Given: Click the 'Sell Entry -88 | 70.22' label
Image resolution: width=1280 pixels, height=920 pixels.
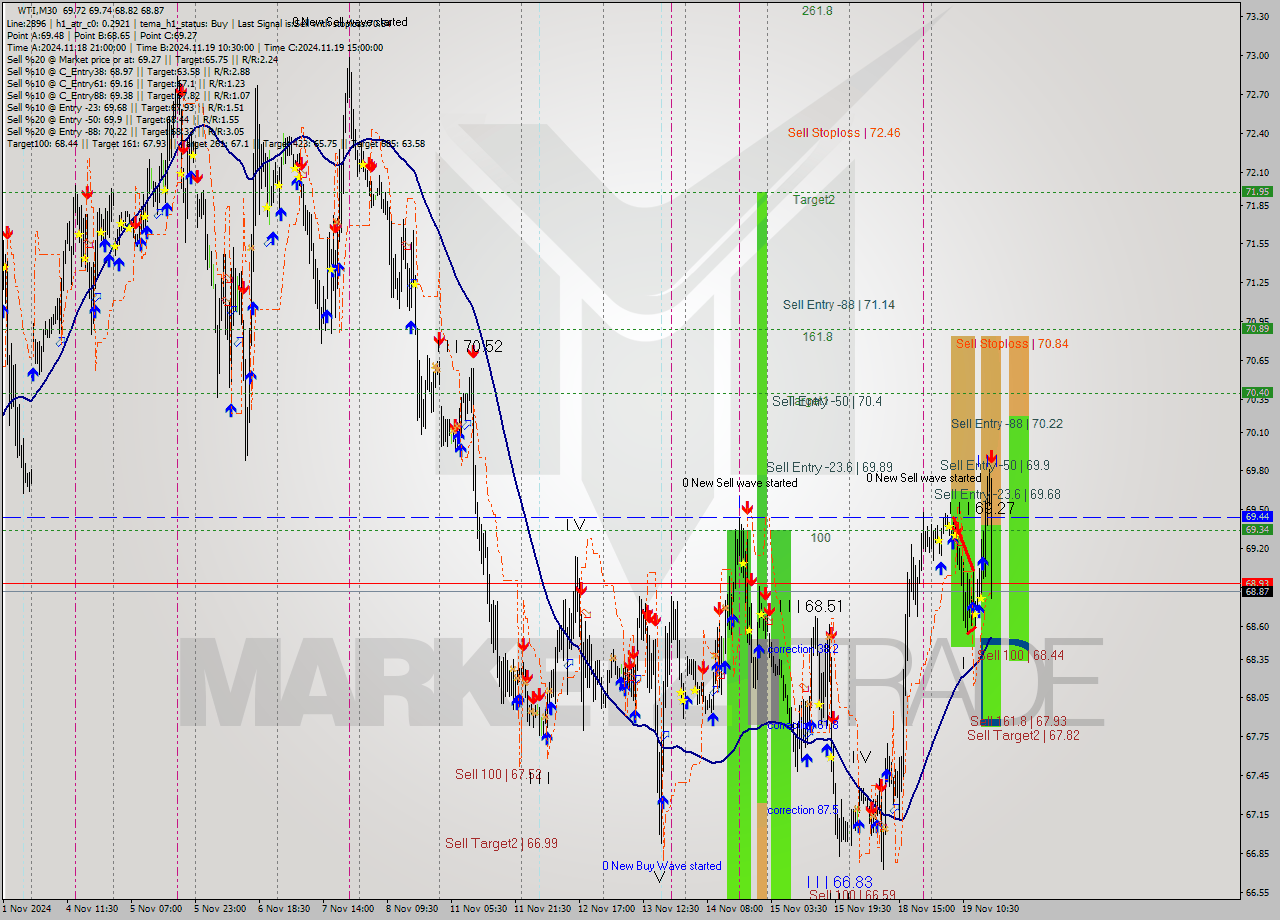Looking at the screenshot, I should [1007, 424].
